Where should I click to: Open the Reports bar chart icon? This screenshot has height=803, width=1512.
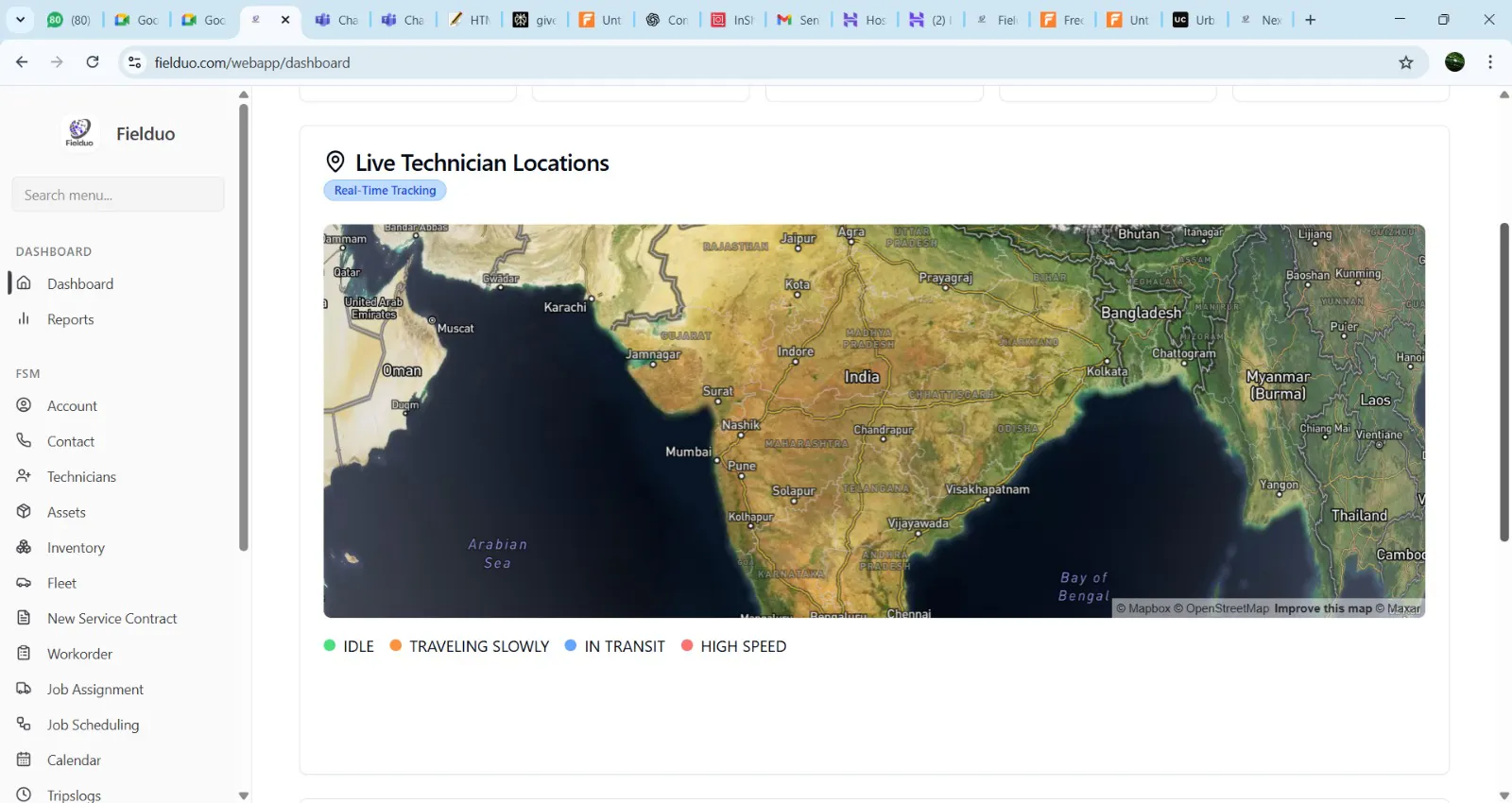click(x=24, y=319)
